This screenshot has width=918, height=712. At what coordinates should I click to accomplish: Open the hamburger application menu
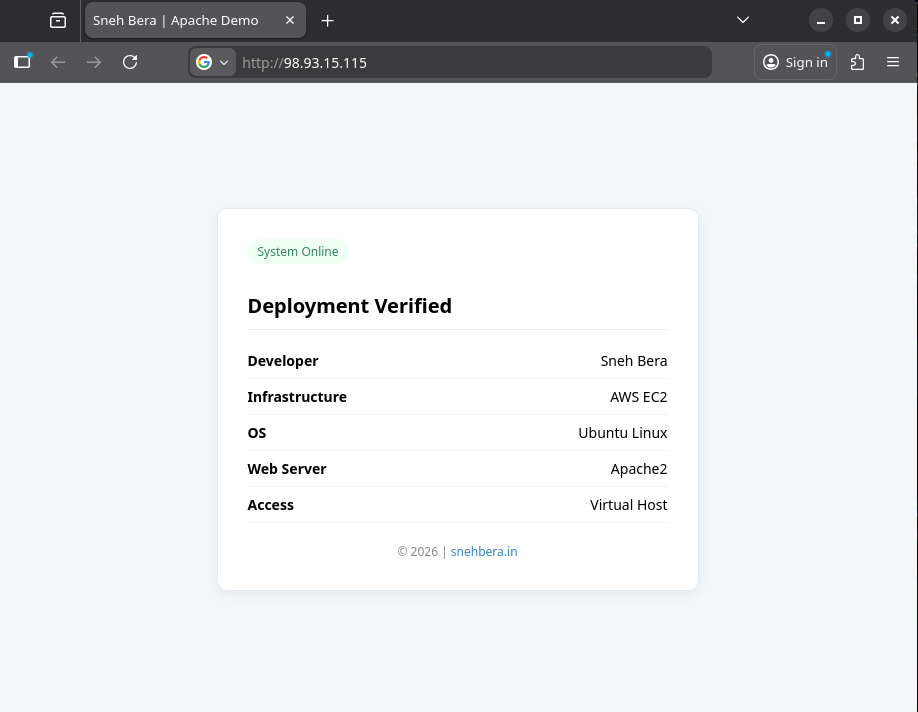893,62
